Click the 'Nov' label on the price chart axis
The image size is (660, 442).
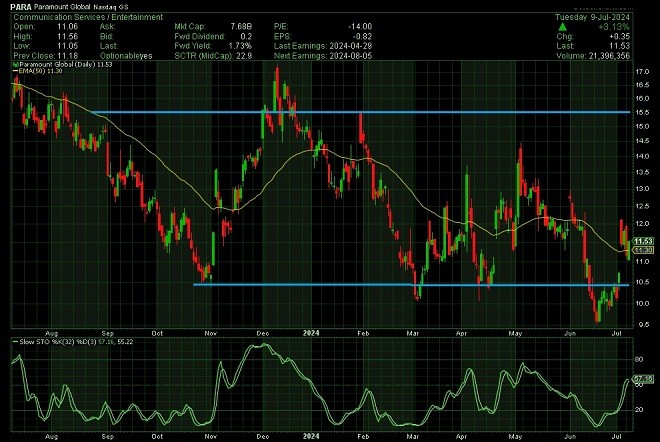tap(210, 333)
